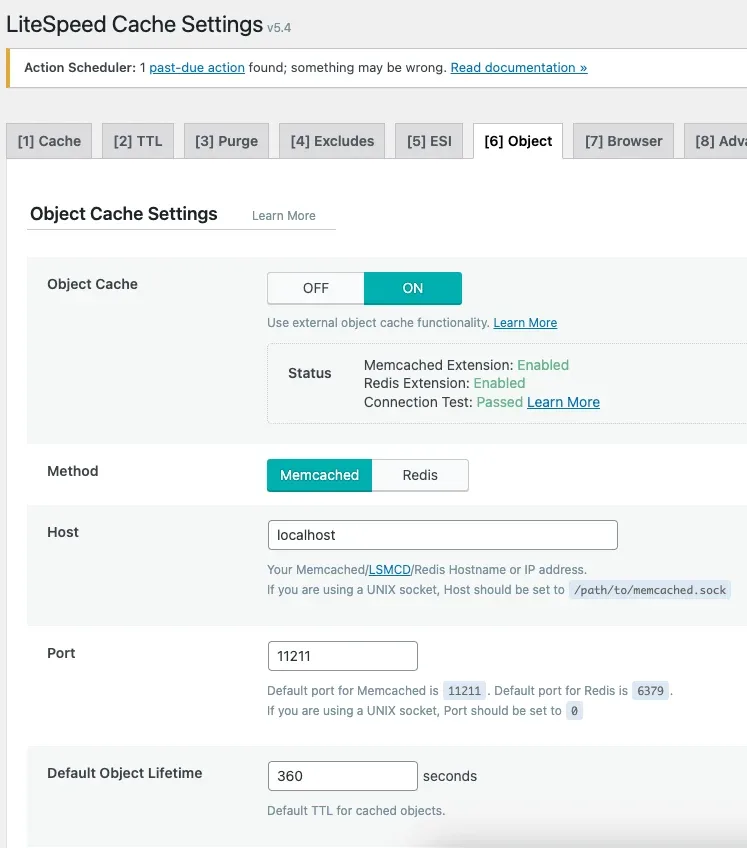Switch to the [7] Browser tab

tap(623, 141)
